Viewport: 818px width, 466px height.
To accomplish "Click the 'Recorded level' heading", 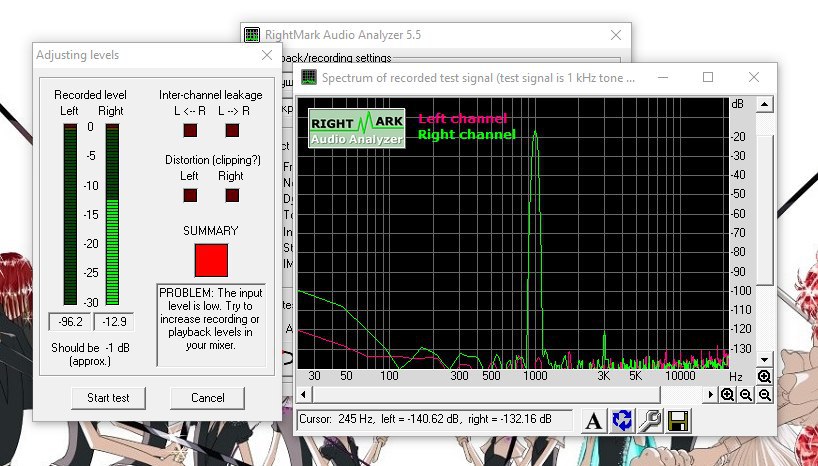I will pyautogui.click(x=90, y=95).
